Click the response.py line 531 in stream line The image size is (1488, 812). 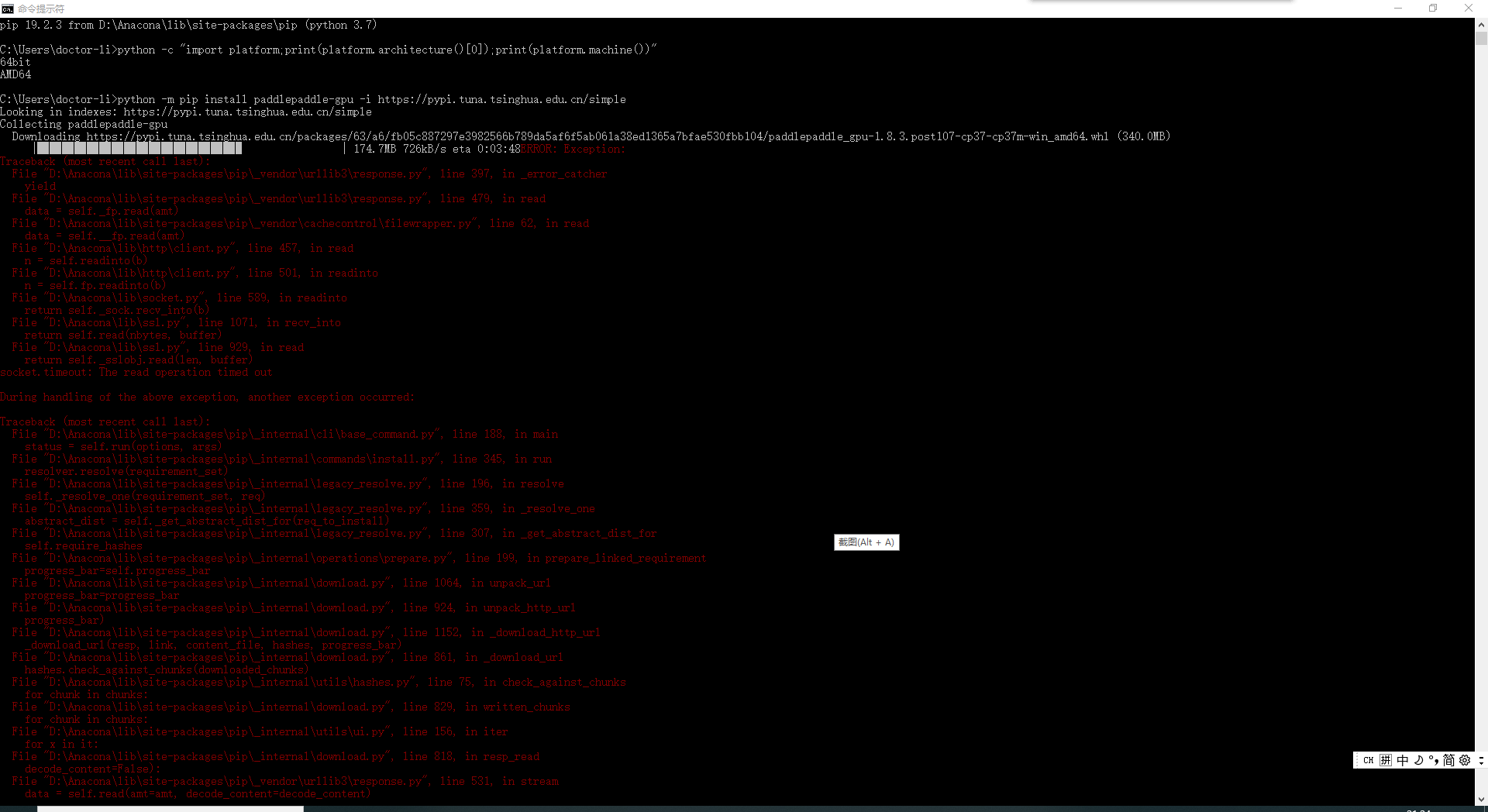(285, 781)
